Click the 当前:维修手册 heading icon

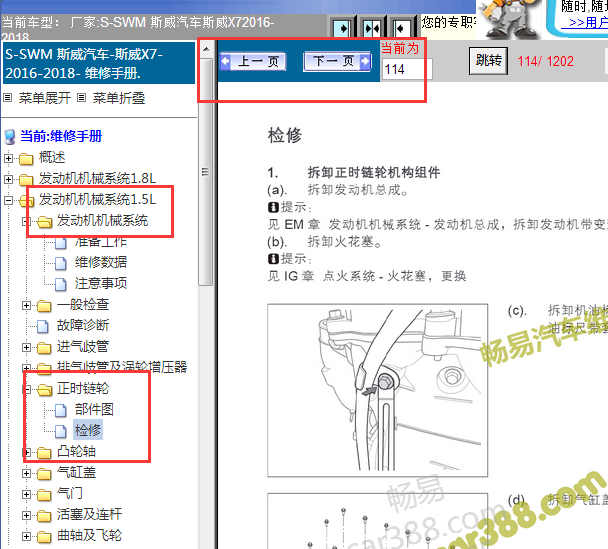(9, 137)
